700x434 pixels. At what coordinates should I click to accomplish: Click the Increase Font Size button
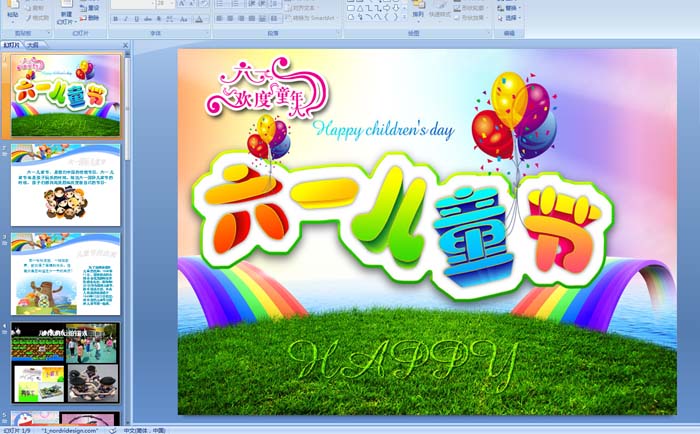click(x=181, y=4)
